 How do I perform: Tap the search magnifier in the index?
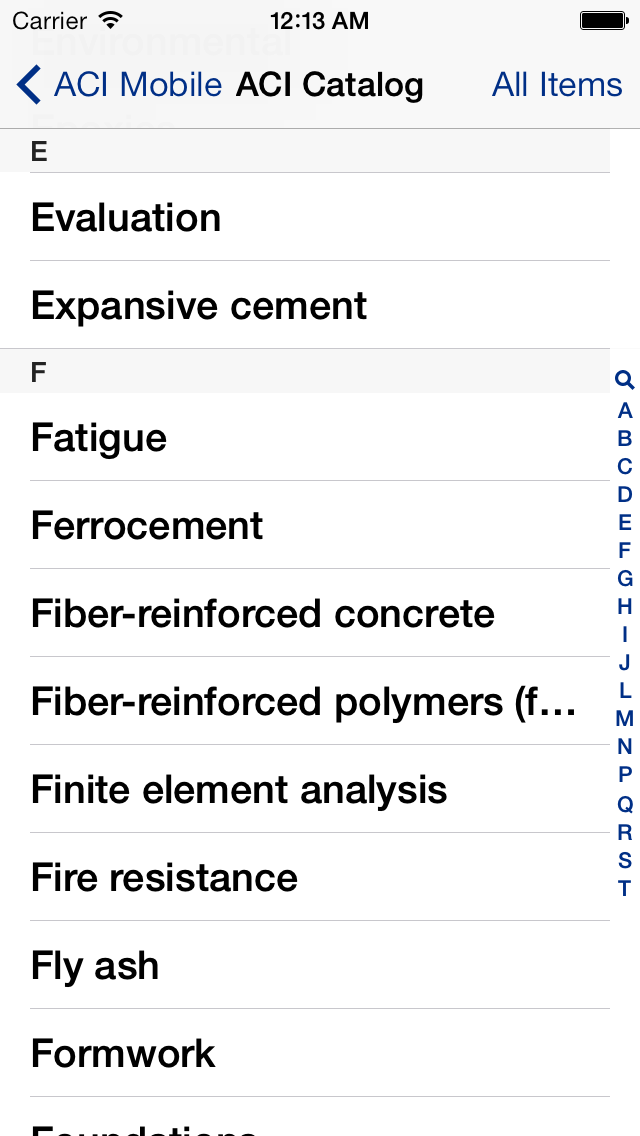coord(624,380)
